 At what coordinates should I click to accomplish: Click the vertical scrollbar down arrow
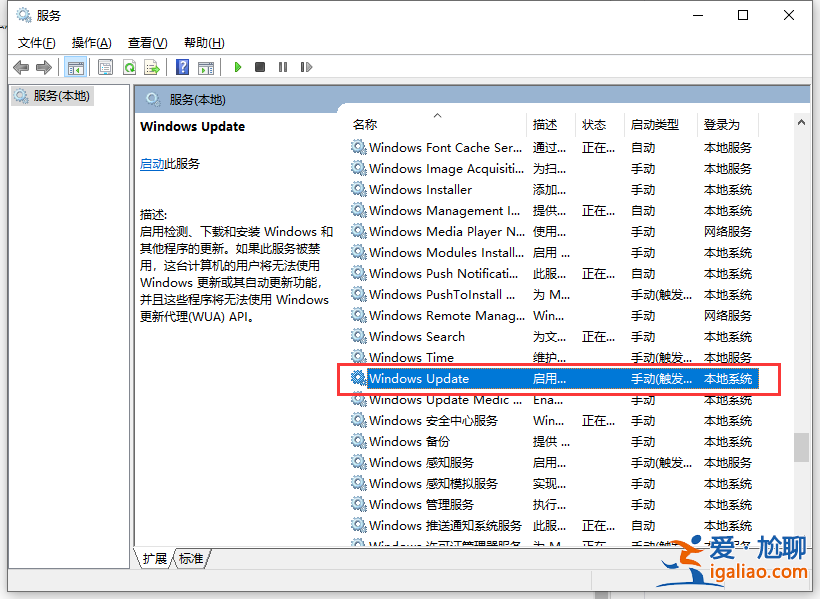click(x=802, y=540)
